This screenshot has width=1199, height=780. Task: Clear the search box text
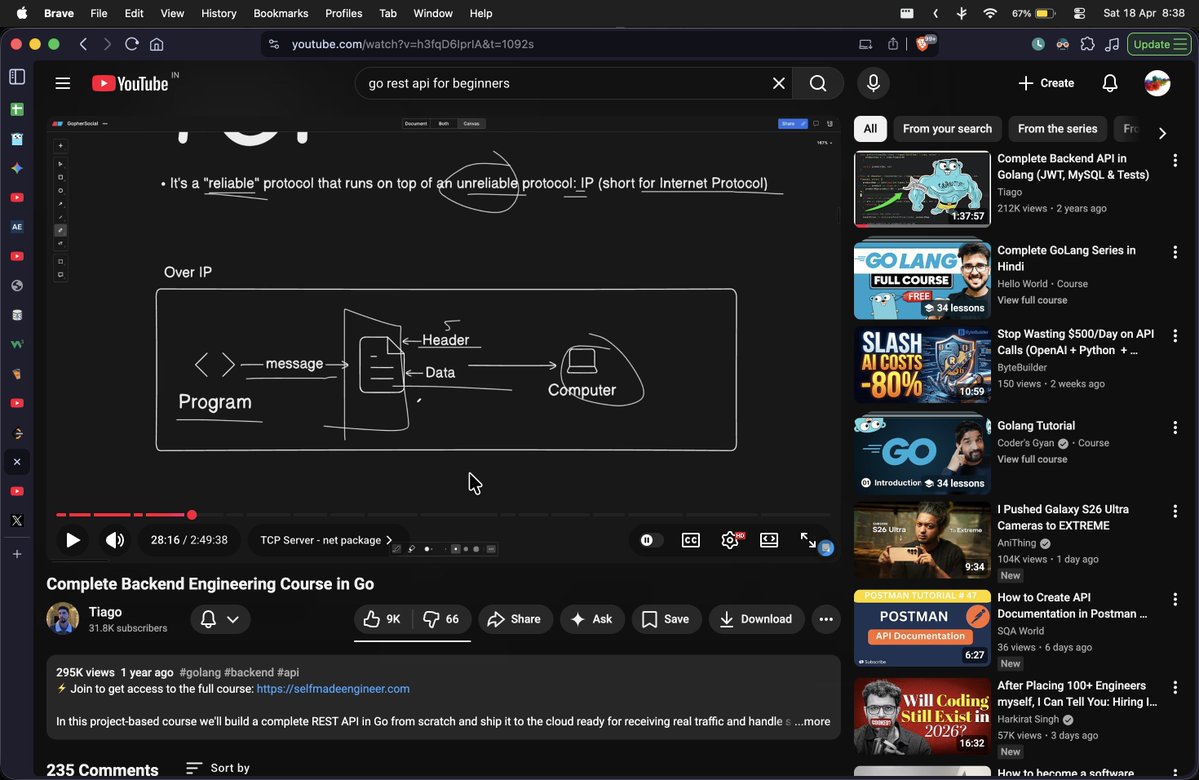click(x=778, y=83)
